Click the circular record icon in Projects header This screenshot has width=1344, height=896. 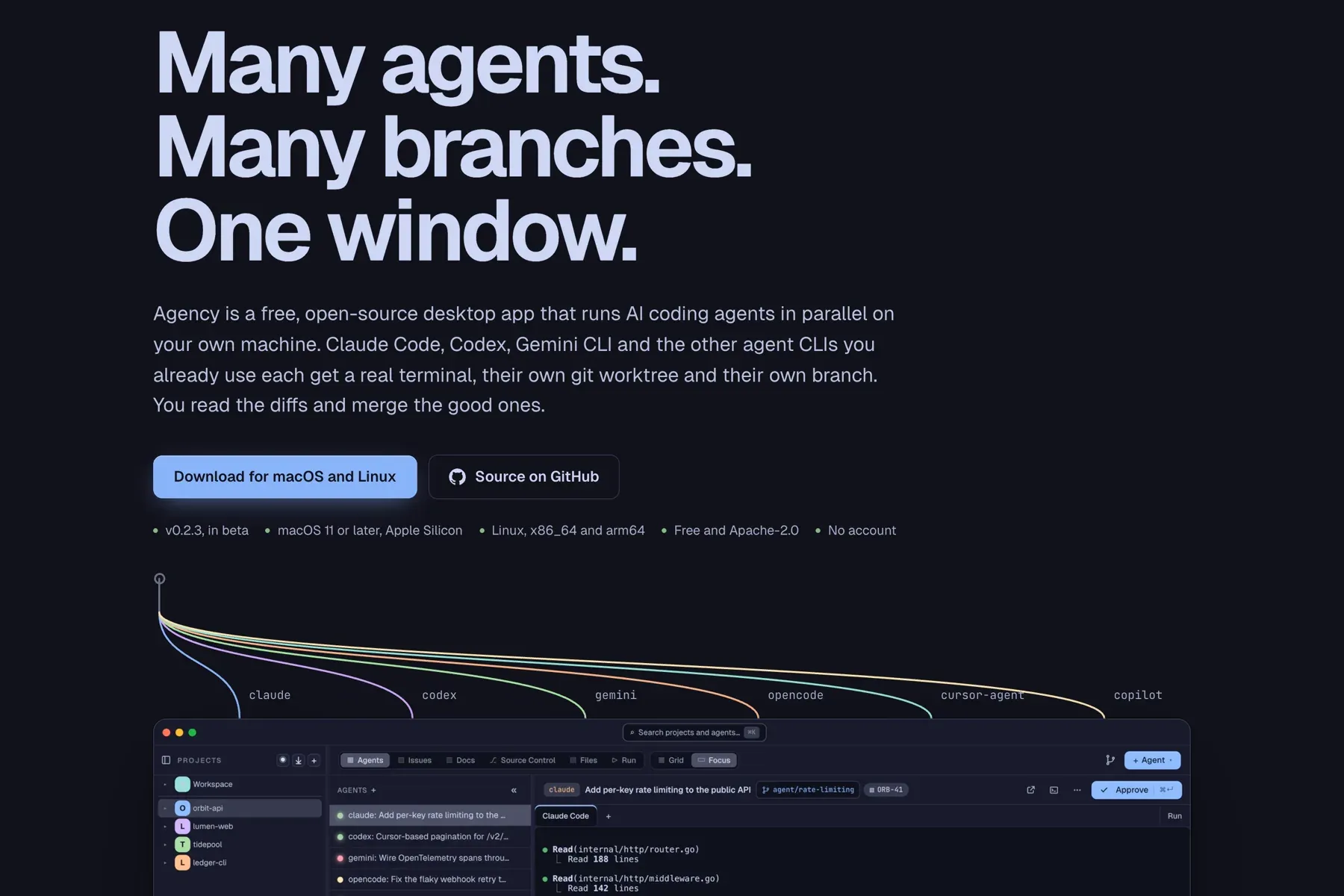click(283, 760)
